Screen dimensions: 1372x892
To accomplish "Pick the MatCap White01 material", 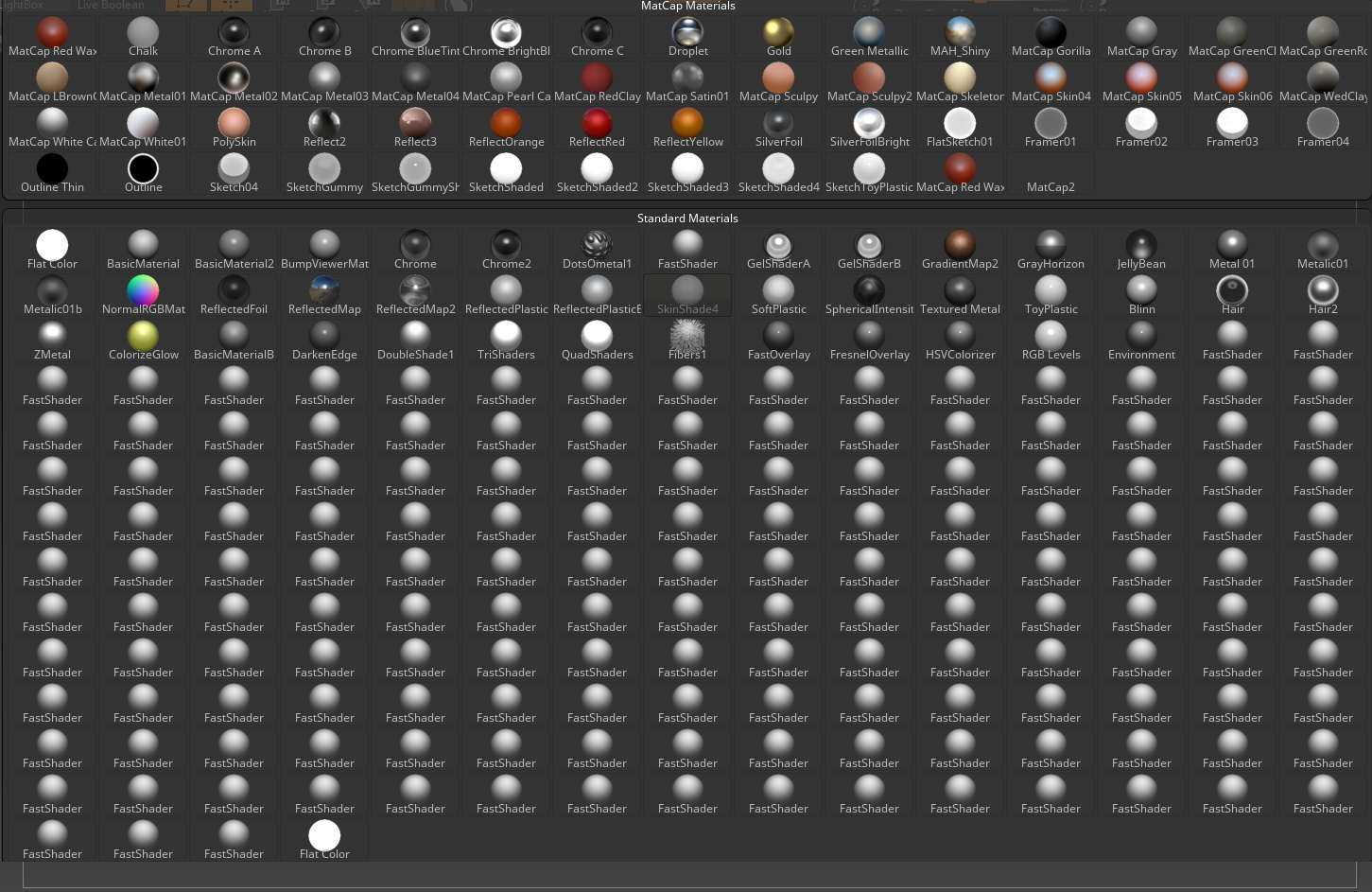I will [x=143, y=128].
